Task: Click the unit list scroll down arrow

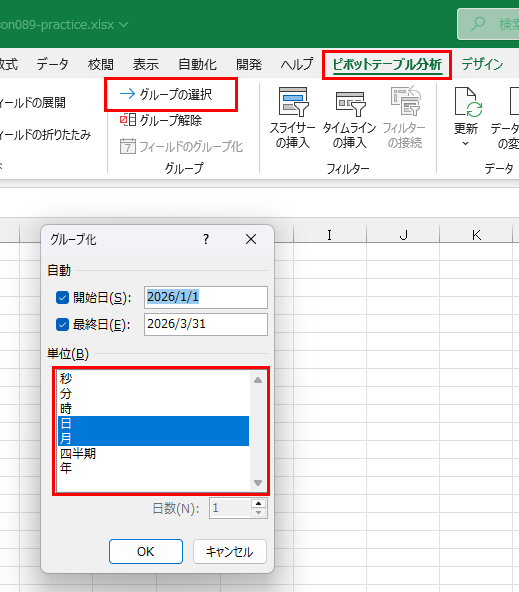Action: pos(258,483)
